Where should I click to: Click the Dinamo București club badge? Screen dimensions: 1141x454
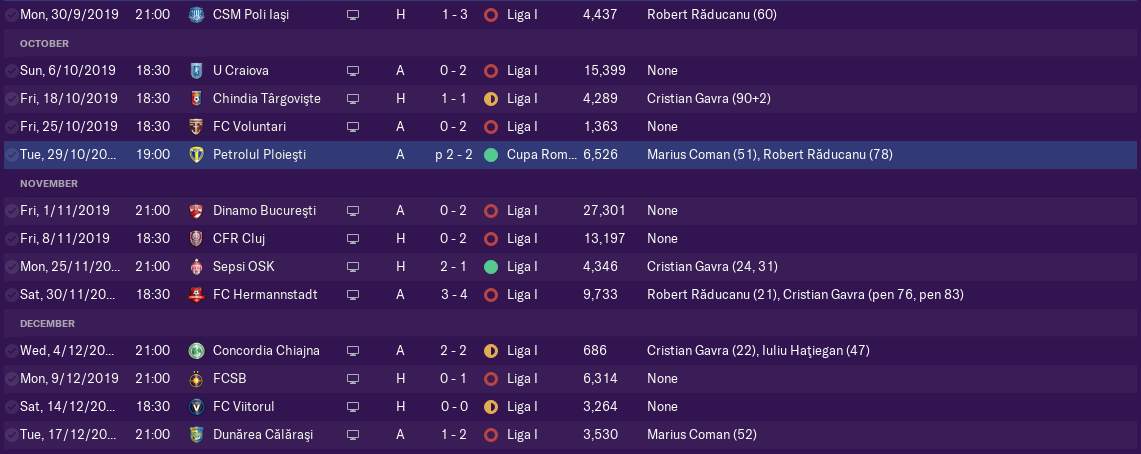point(196,210)
